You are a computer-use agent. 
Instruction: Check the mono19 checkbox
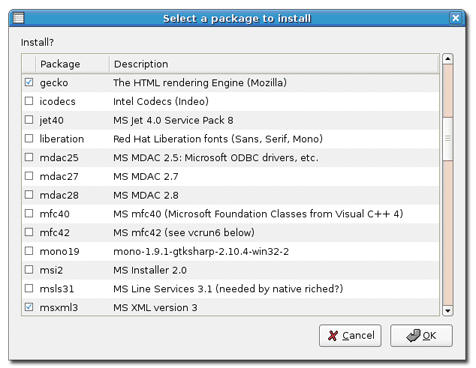coord(29,251)
